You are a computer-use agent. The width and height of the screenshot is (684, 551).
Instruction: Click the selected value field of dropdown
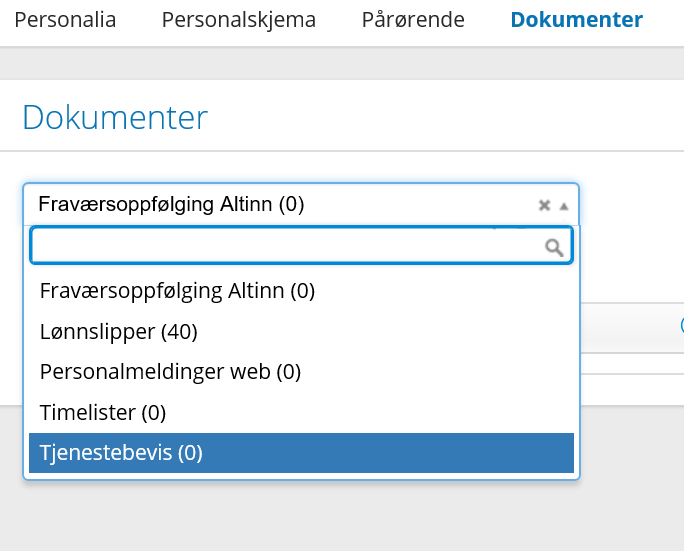(x=301, y=204)
